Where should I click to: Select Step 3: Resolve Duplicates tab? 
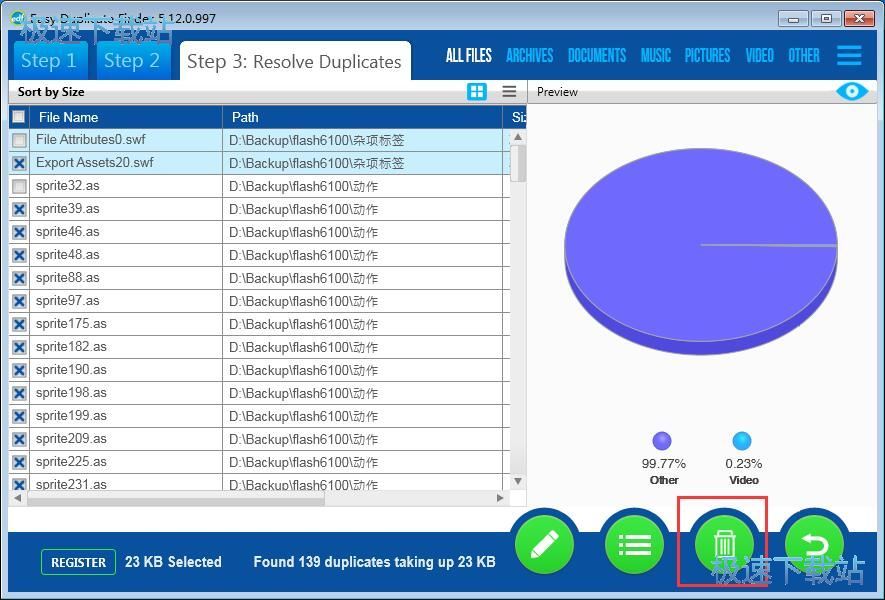pyautogui.click(x=294, y=60)
